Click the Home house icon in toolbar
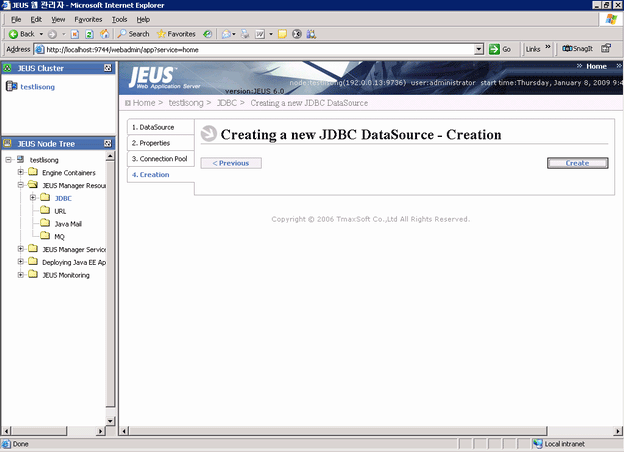Image resolution: width=624 pixels, height=452 pixels. 104,34
